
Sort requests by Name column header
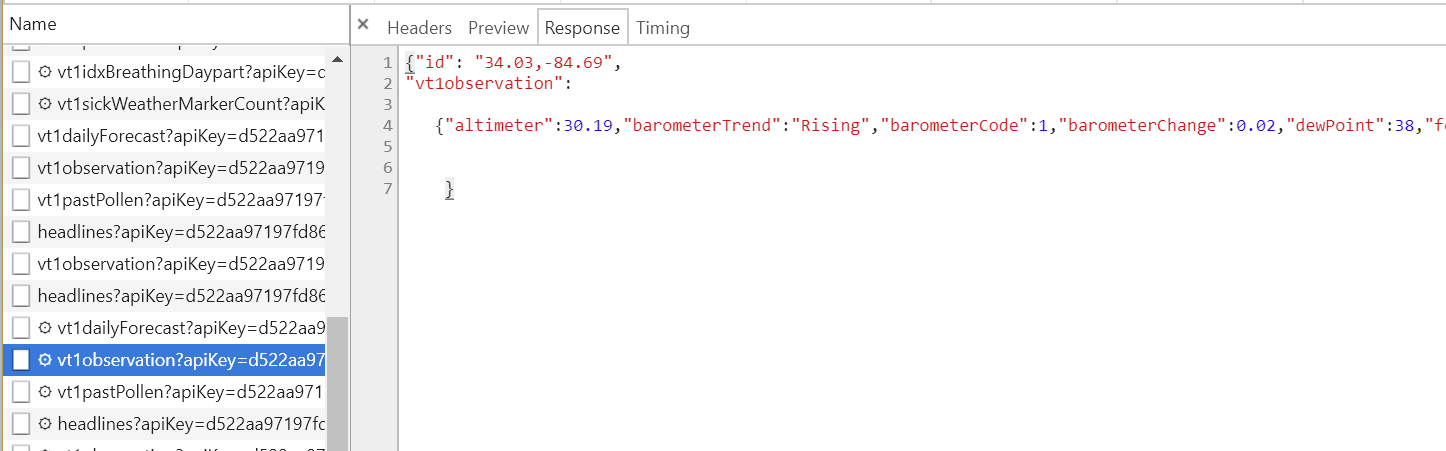174,24
